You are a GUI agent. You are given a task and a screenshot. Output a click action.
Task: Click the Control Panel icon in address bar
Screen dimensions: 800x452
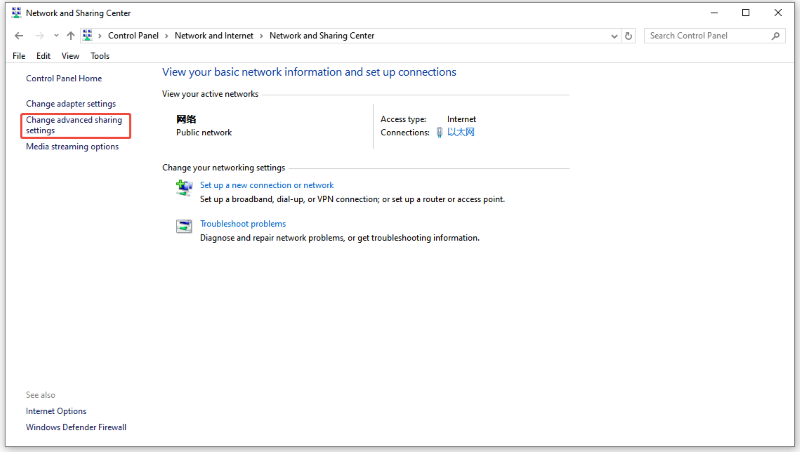[x=87, y=35]
